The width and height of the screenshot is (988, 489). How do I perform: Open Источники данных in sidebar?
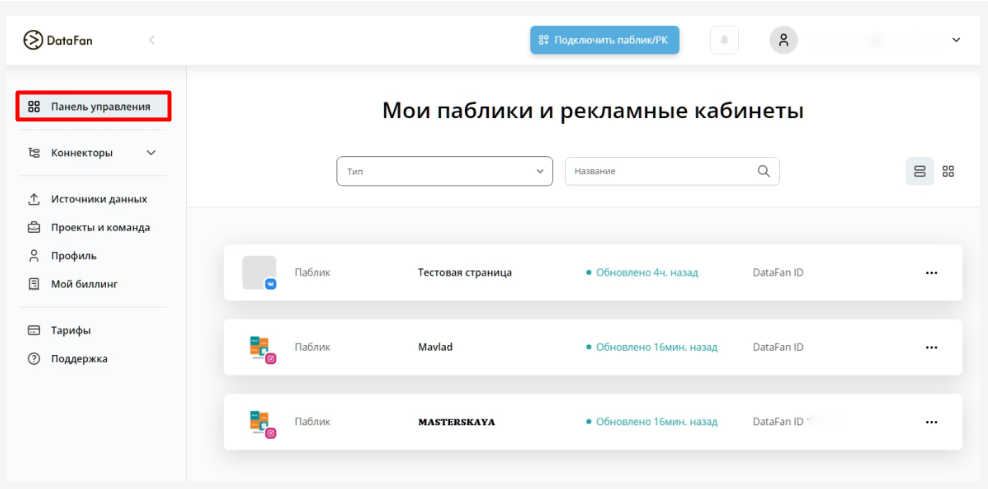(x=98, y=199)
